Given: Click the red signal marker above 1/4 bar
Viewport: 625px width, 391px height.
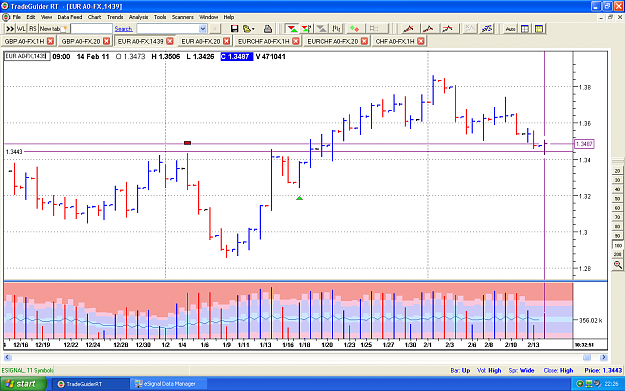Looking at the screenshot, I should pos(187,143).
